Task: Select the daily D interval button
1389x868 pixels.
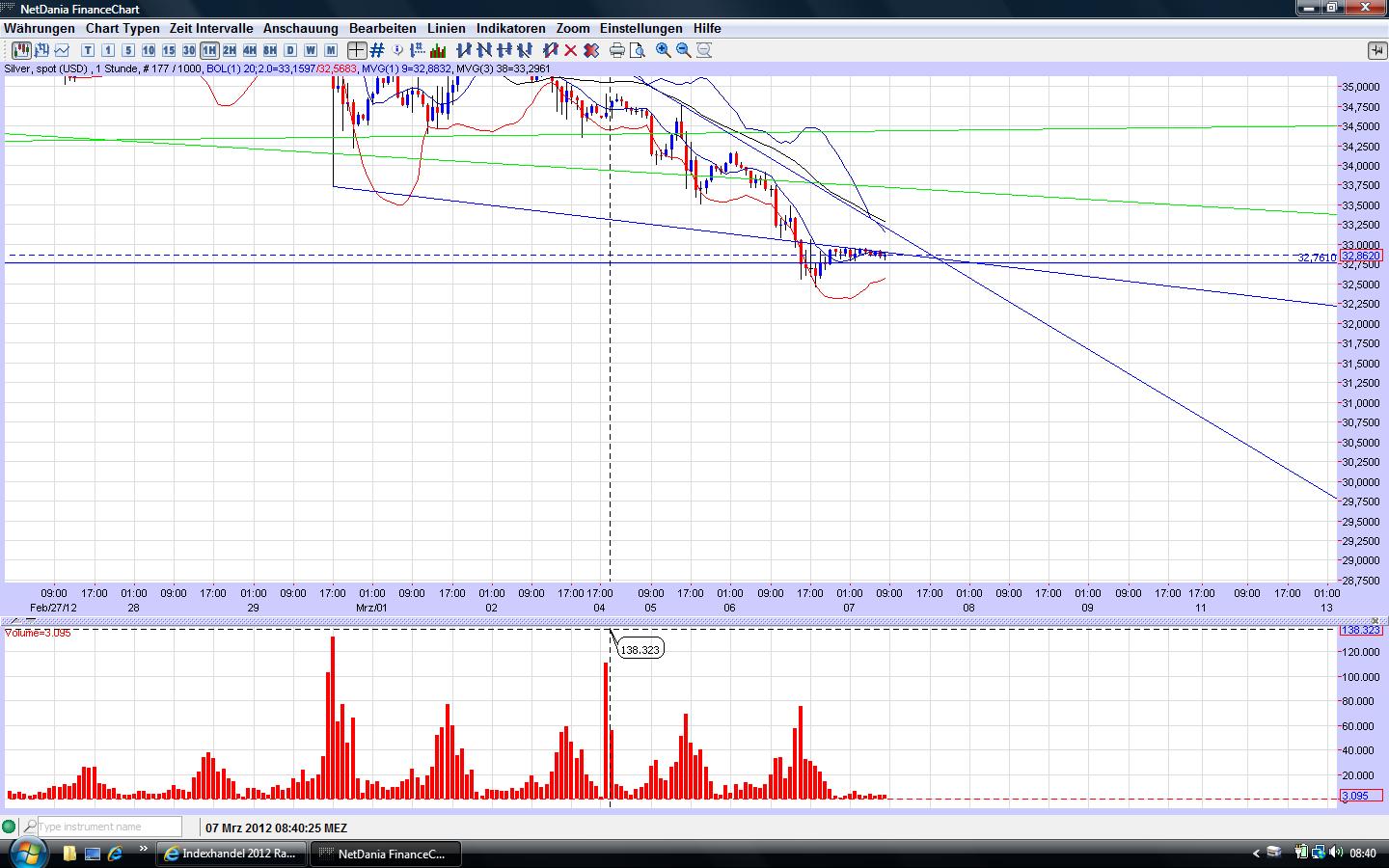Action: (x=290, y=50)
